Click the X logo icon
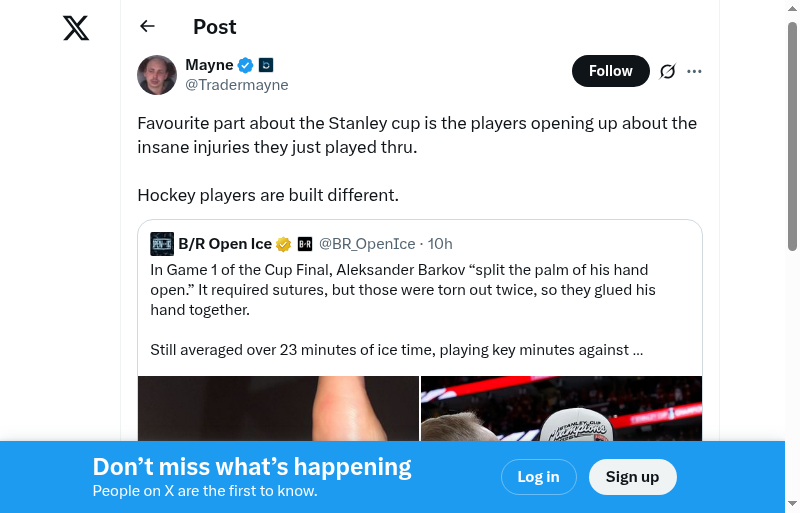This screenshot has height=513, width=800. [x=76, y=28]
